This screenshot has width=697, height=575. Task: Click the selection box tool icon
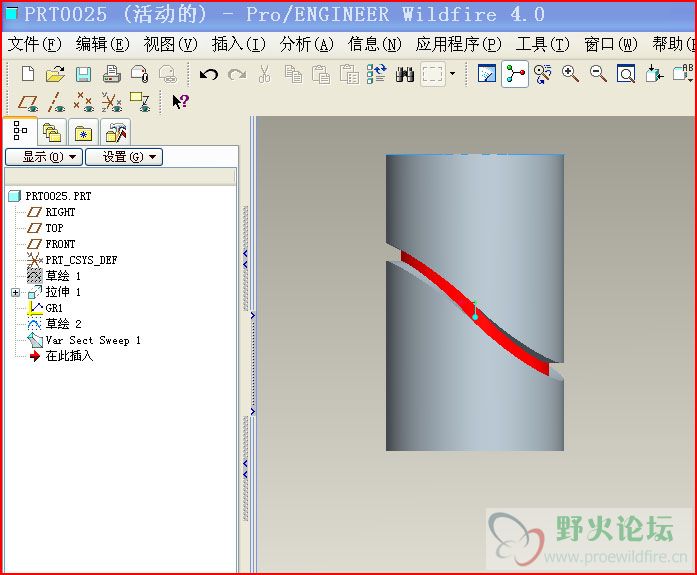click(433, 74)
